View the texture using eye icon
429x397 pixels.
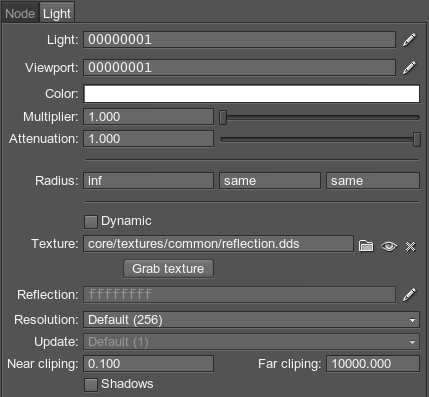(x=389, y=246)
